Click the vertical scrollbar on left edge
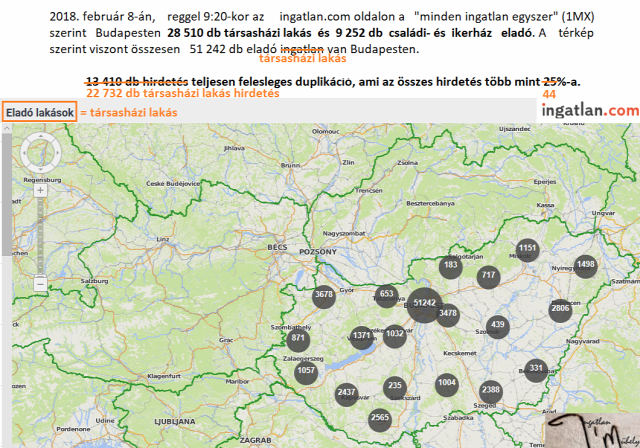640x448 pixels. [x=7, y=194]
